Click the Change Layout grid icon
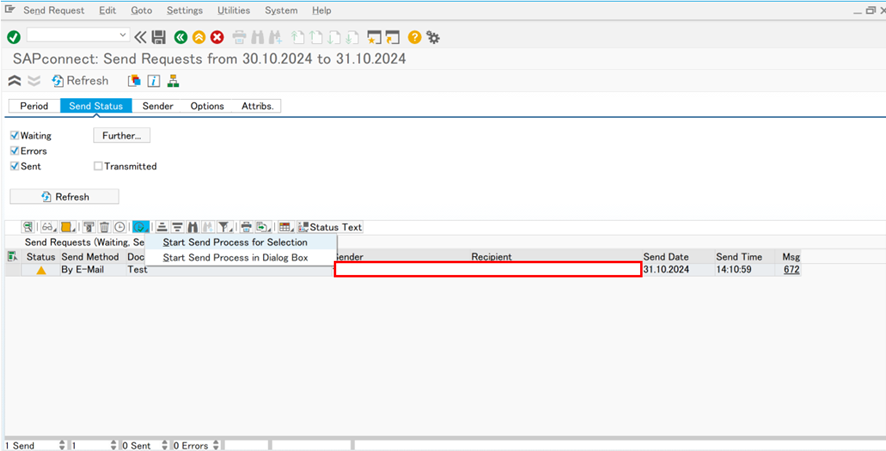Image resolution: width=886 pixels, height=451 pixels. pos(286,227)
